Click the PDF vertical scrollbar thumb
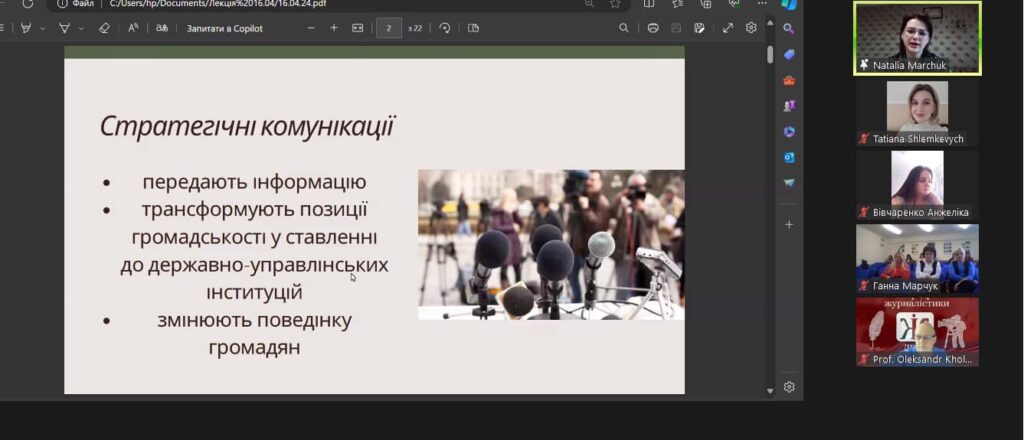This screenshot has width=1024, height=440. (x=769, y=55)
